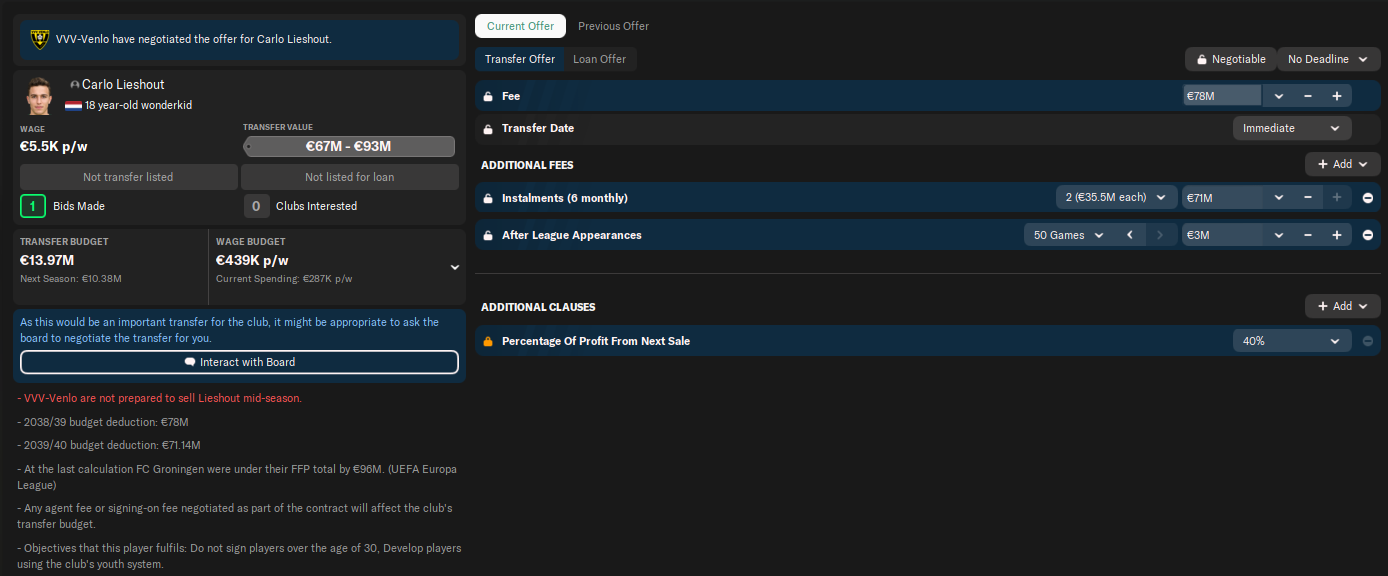Click the €67M - €93M transfer value bar

pos(349,146)
